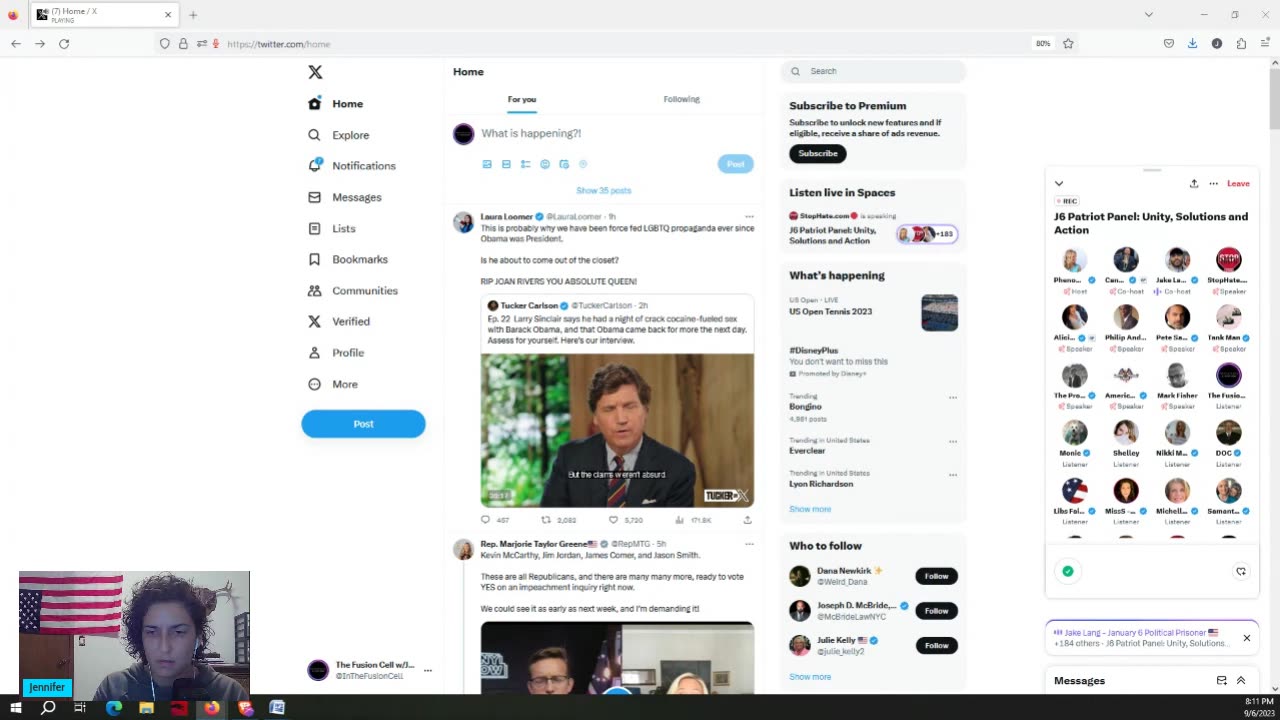Follow Joseph D. McBride
Image resolution: width=1280 pixels, height=720 pixels.
(x=936, y=611)
